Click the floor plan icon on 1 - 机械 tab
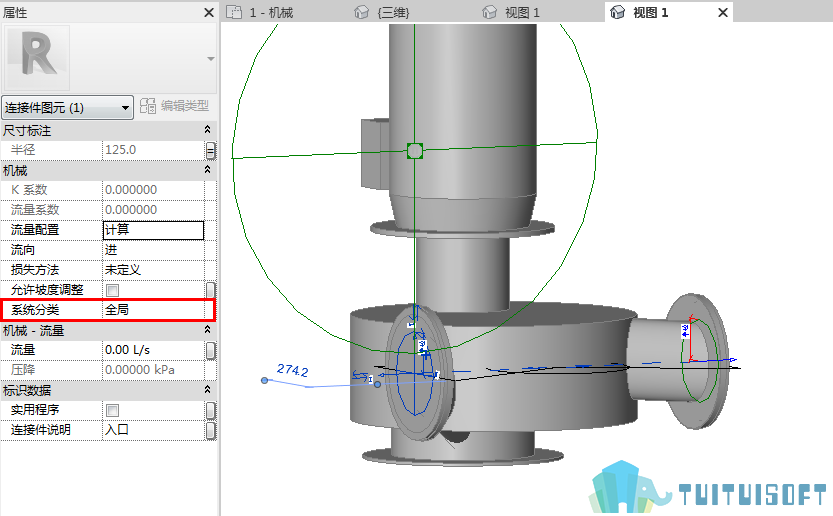 tap(234, 12)
